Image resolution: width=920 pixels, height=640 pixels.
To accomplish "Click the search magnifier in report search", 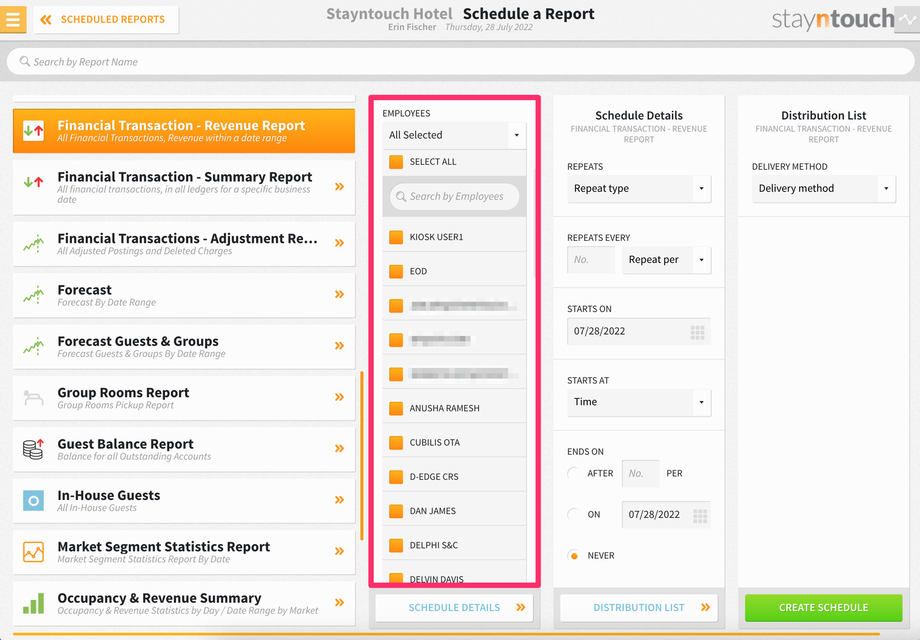I will pos(25,61).
